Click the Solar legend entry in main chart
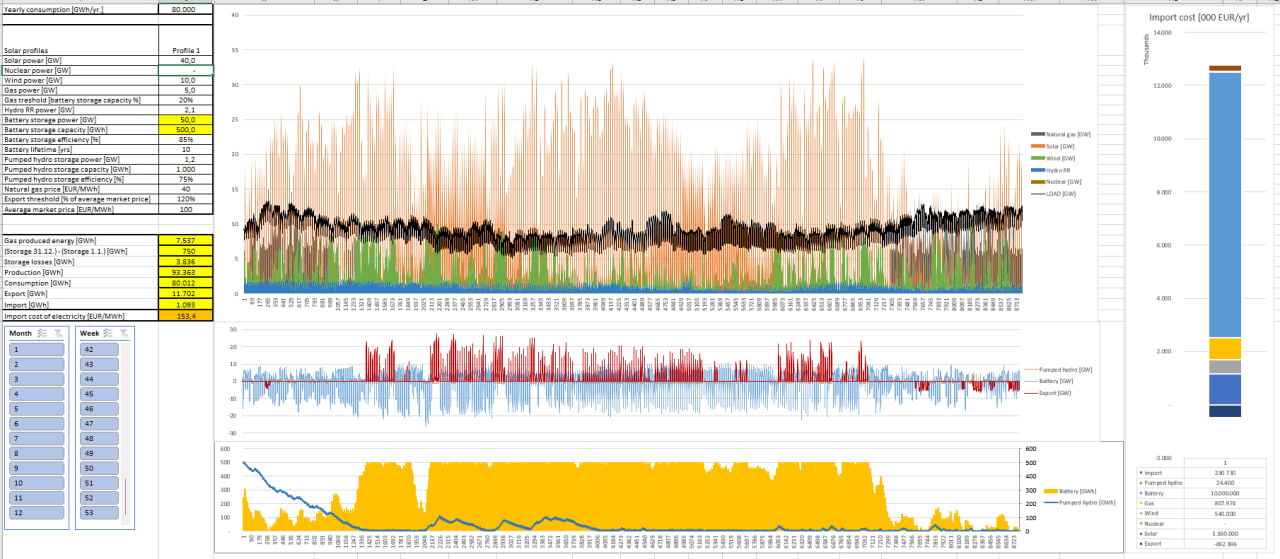The width and height of the screenshot is (1280, 559). point(1061,146)
